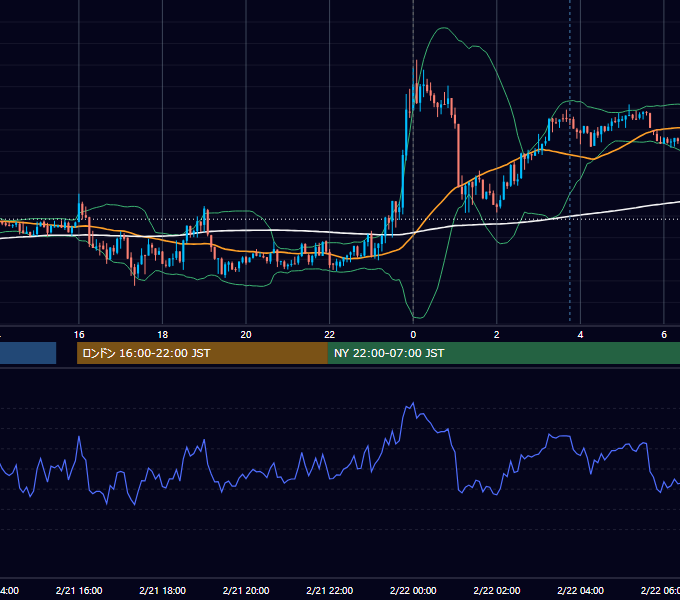Click the 2/22 00:00 date label
Screen dimensions: 680x600
(x=413, y=591)
